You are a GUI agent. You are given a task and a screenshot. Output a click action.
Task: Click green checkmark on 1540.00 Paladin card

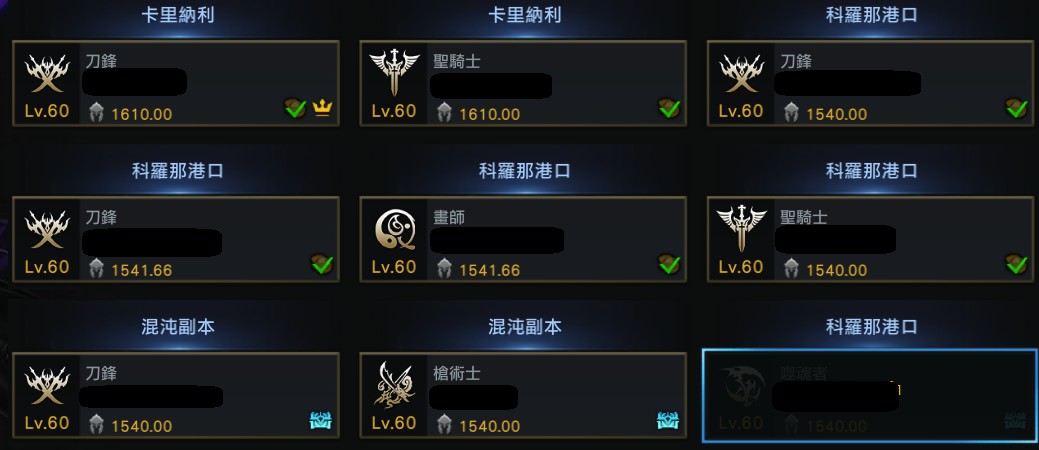[1016, 264]
